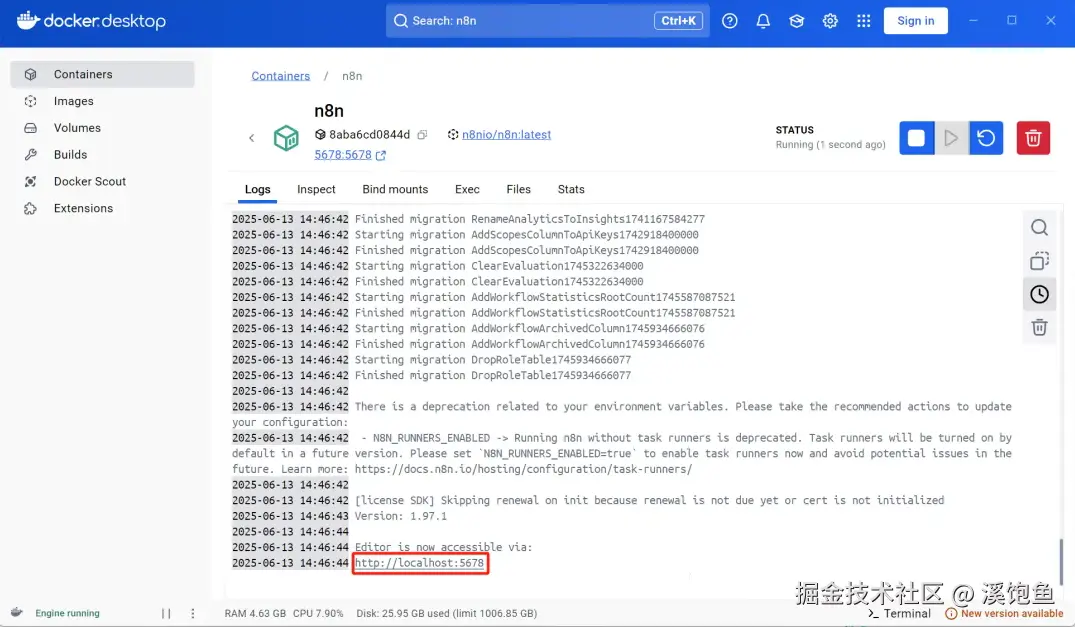Open the n8nio/n8n:latest image link
Viewport: 1075px width, 627px height.
click(x=506, y=134)
